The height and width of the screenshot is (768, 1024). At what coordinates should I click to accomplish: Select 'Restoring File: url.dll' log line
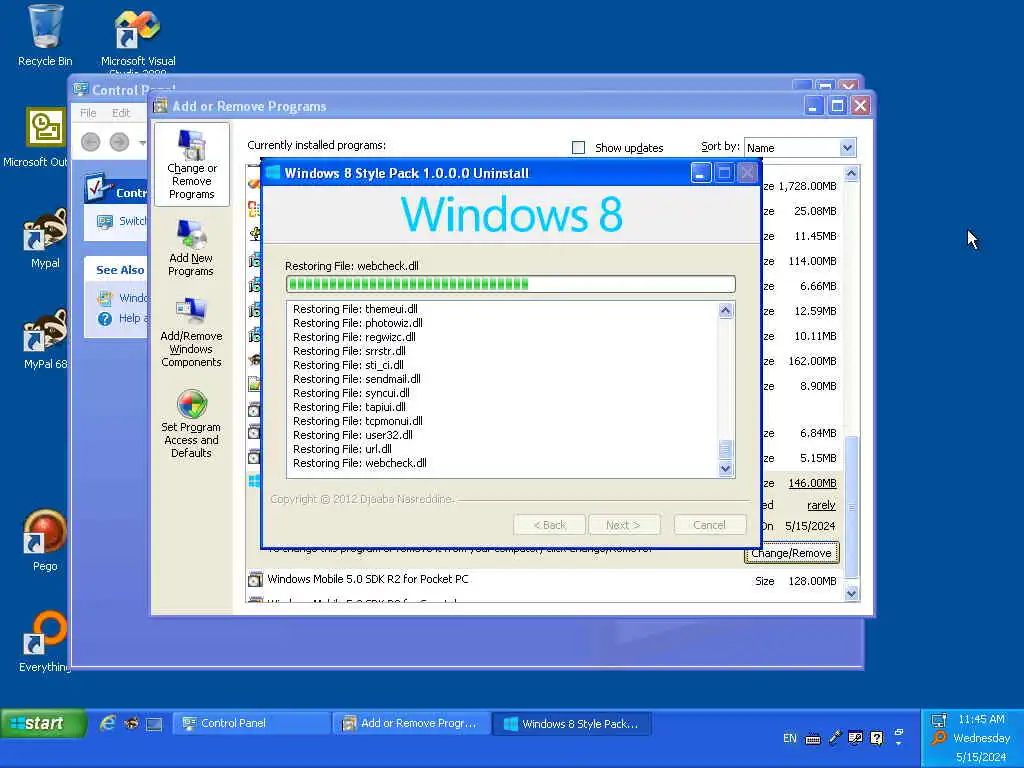click(342, 449)
